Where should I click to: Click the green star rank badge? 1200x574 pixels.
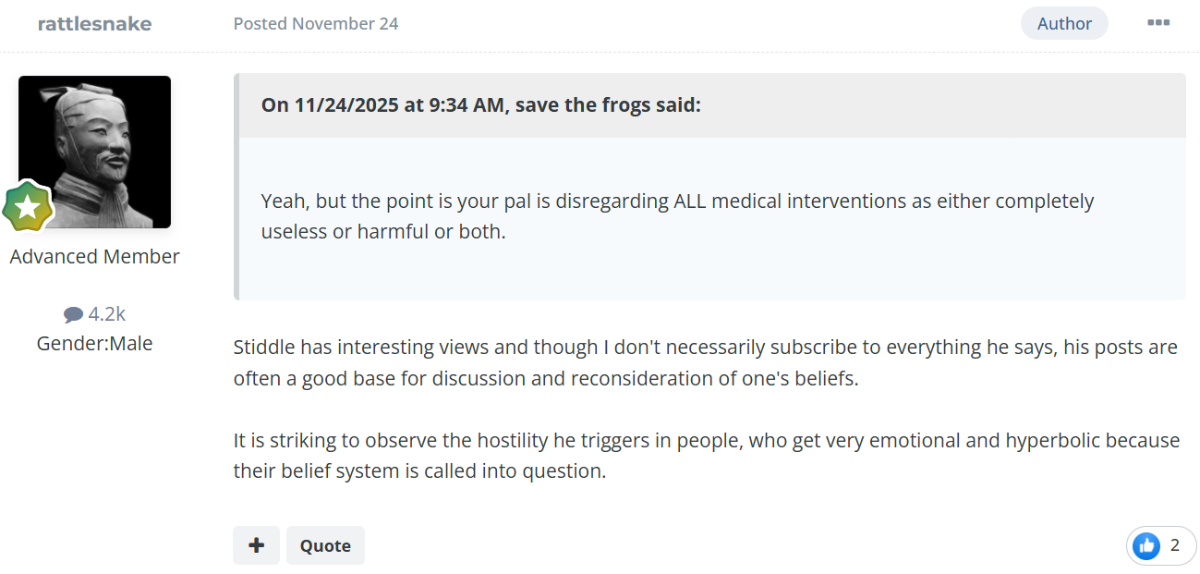click(27, 207)
